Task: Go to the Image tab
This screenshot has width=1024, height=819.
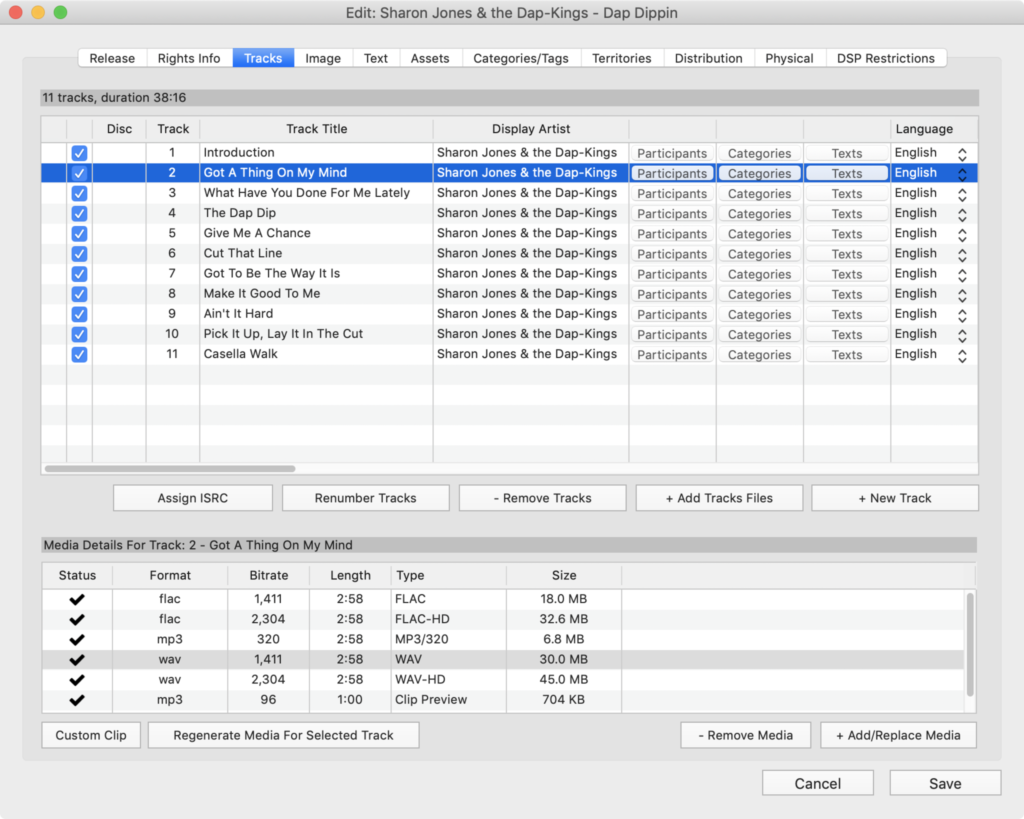Action: click(323, 58)
